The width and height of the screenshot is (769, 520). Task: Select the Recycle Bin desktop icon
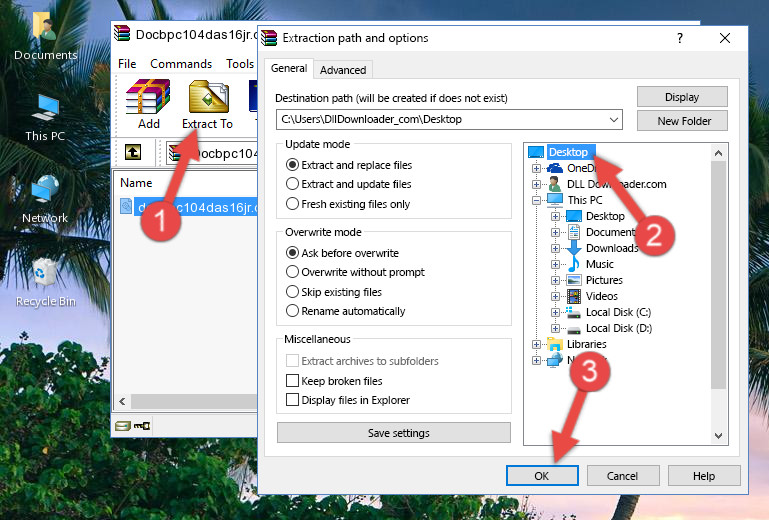(x=45, y=283)
